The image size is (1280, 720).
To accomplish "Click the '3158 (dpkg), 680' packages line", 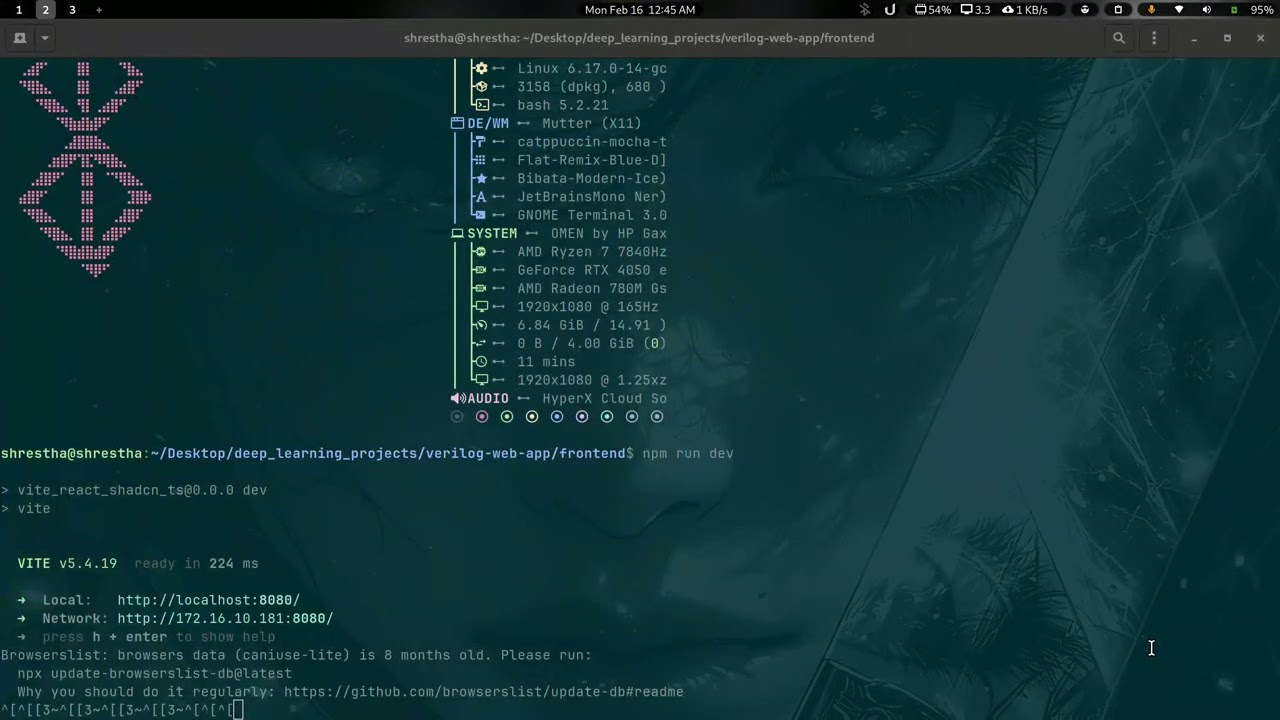I will point(592,87).
